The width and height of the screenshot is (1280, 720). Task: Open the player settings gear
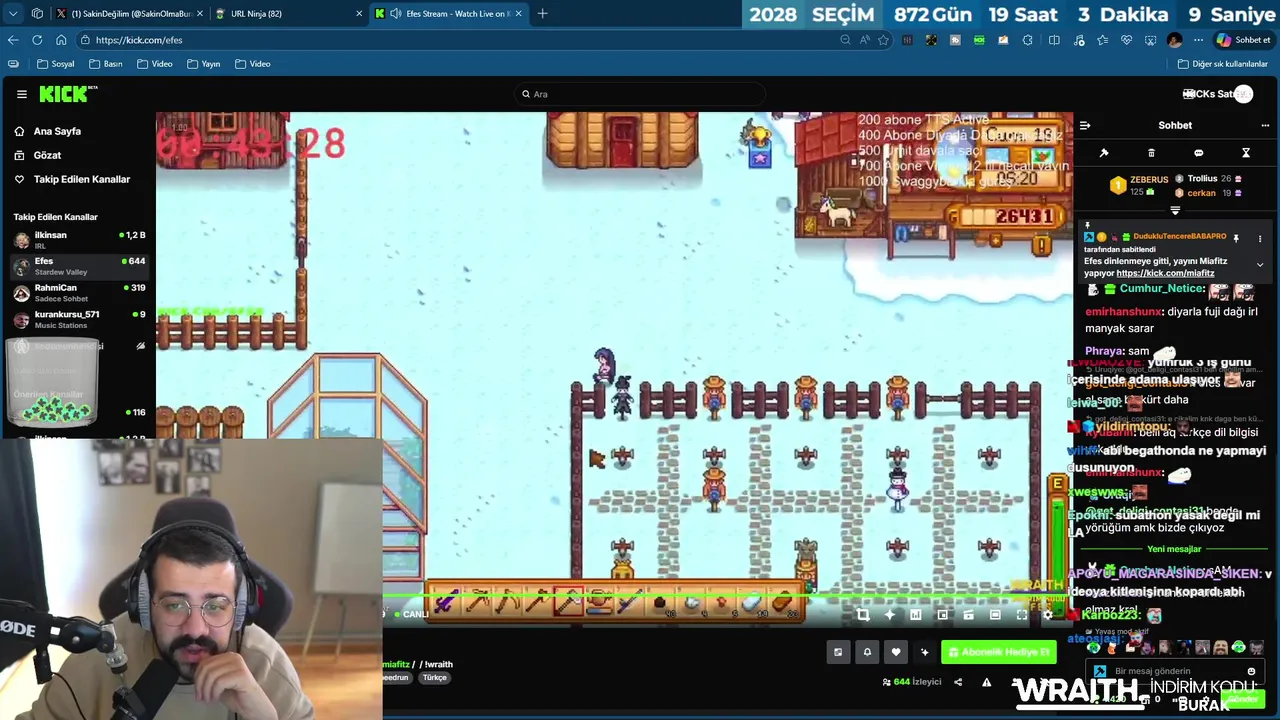point(1047,615)
